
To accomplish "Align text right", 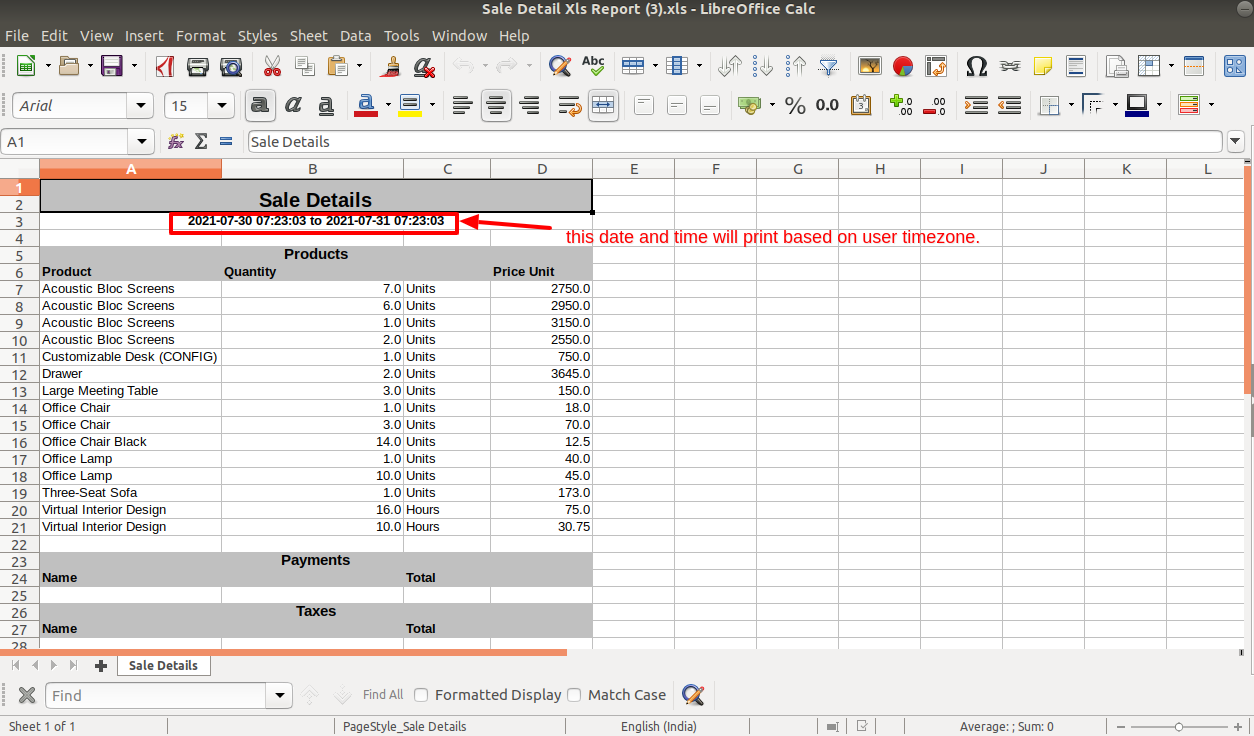I will pyautogui.click(x=529, y=105).
